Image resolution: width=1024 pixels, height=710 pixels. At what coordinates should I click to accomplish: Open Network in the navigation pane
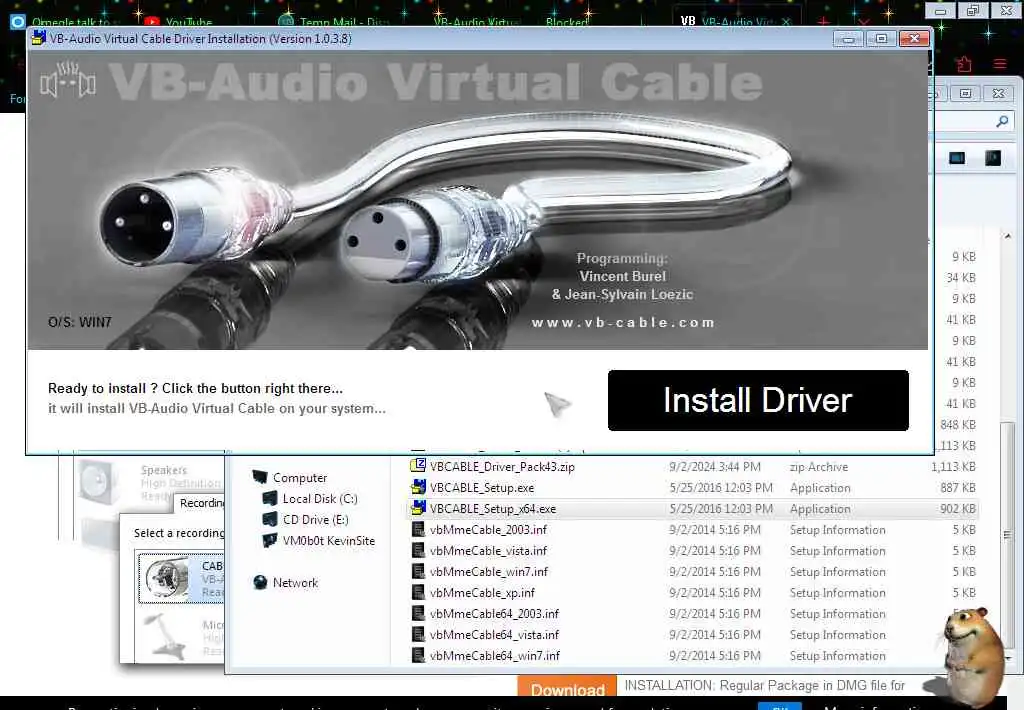(295, 583)
